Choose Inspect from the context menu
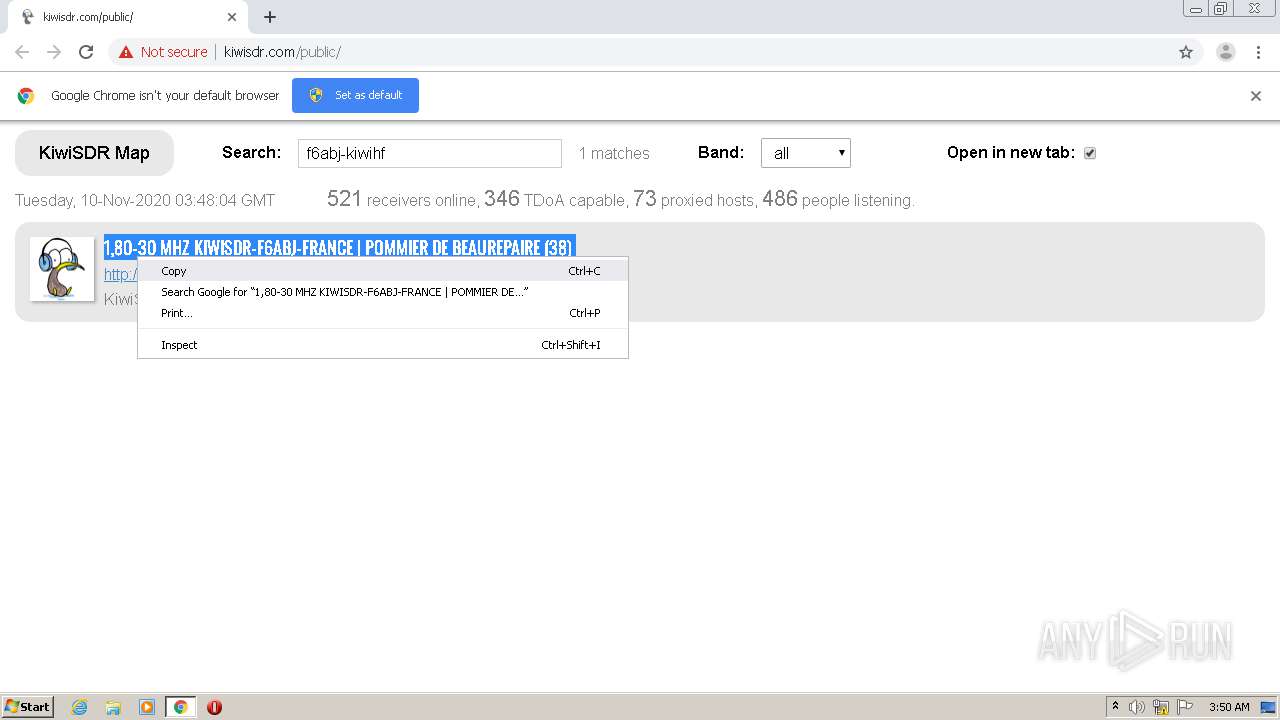The width and height of the screenshot is (1280, 720). [x=383, y=345]
